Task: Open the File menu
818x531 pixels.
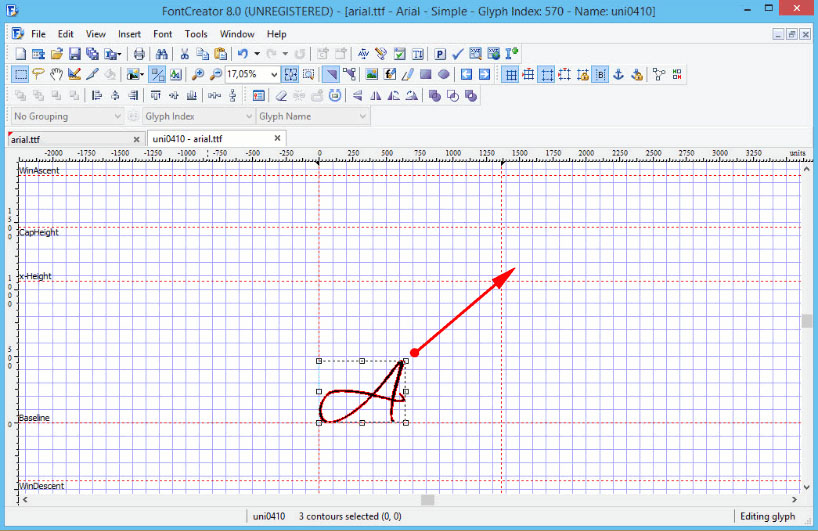Action: (x=38, y=34)
